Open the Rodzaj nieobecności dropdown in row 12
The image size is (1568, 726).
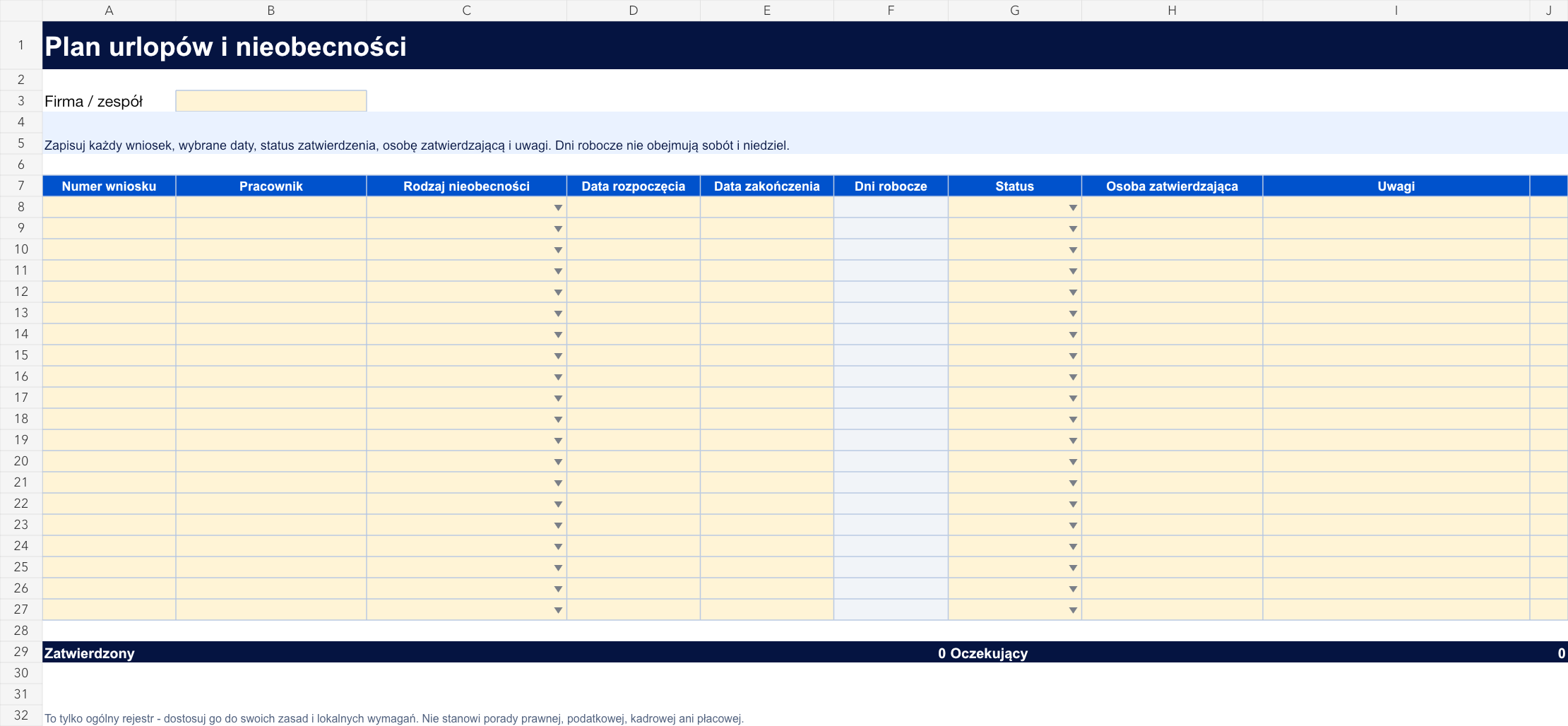click(558, 292)
